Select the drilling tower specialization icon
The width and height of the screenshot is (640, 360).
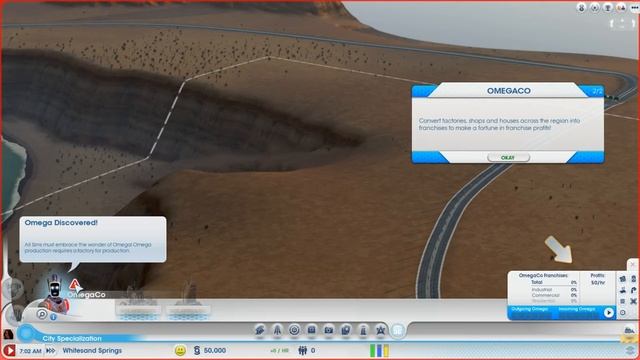[x=277, y=330]
